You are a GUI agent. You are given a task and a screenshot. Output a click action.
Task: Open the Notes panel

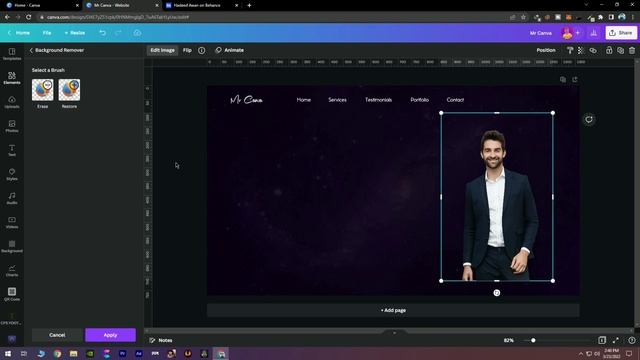pyautogui.click(x=160, y=340)
